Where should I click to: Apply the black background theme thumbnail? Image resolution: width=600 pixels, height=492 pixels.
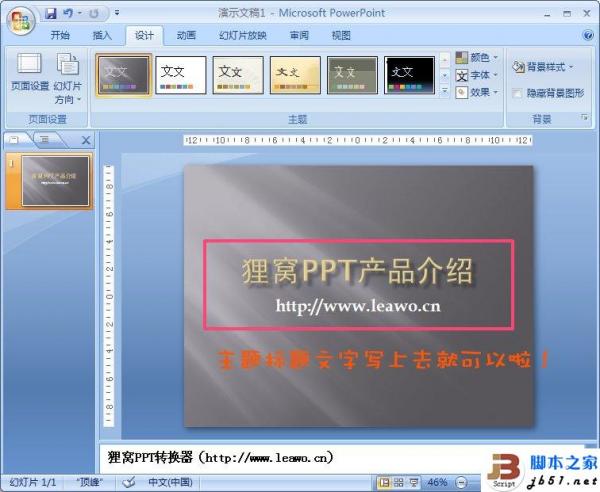(x=409, y=75)
